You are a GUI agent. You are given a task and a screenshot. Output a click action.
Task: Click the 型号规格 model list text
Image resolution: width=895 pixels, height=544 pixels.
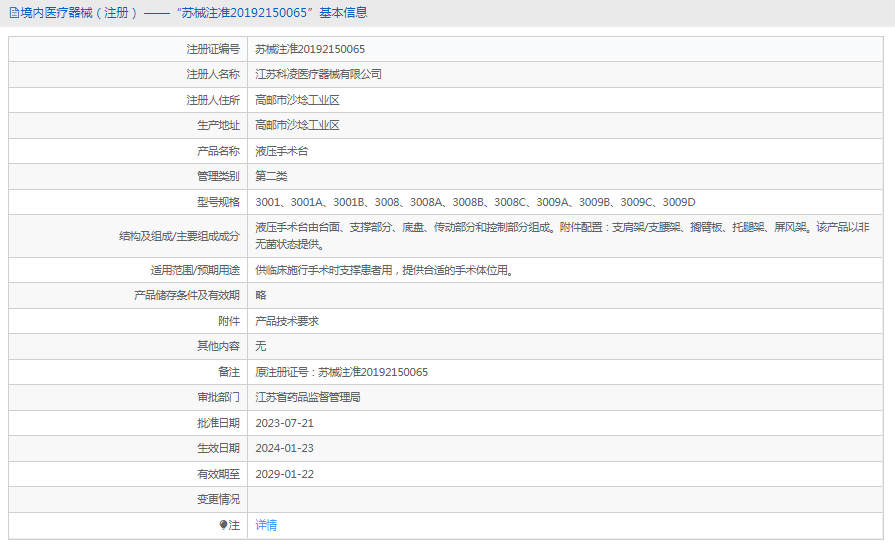coord(475,202)
